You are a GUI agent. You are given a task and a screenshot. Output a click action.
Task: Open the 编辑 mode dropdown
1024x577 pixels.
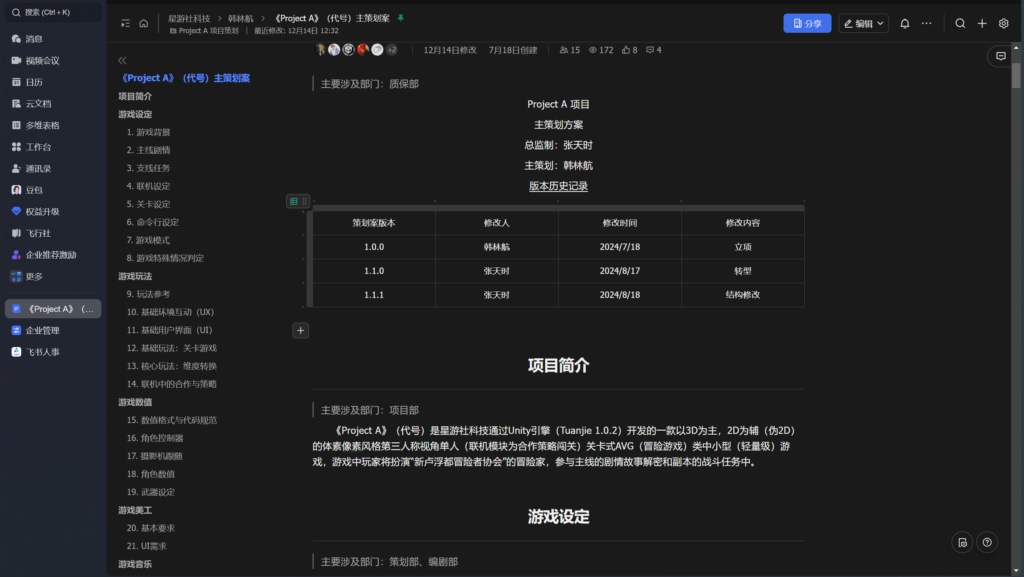click(864, 23)
